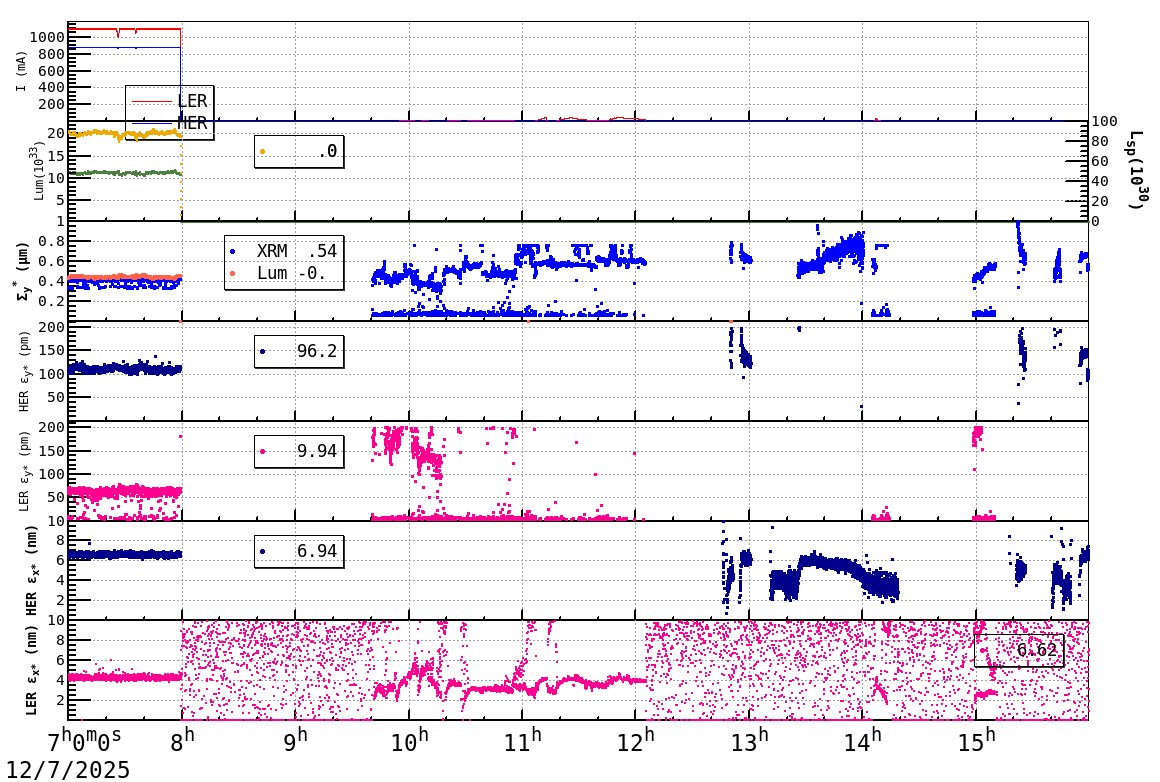This screenshot has width=1160, height=782.
Task: Click the 600 tick on current axis
Action: 52,71
